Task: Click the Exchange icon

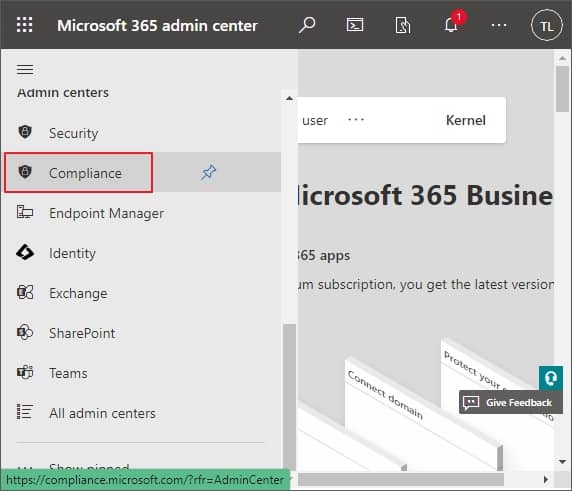Action: pyautogui.click(x=25, y=292)
